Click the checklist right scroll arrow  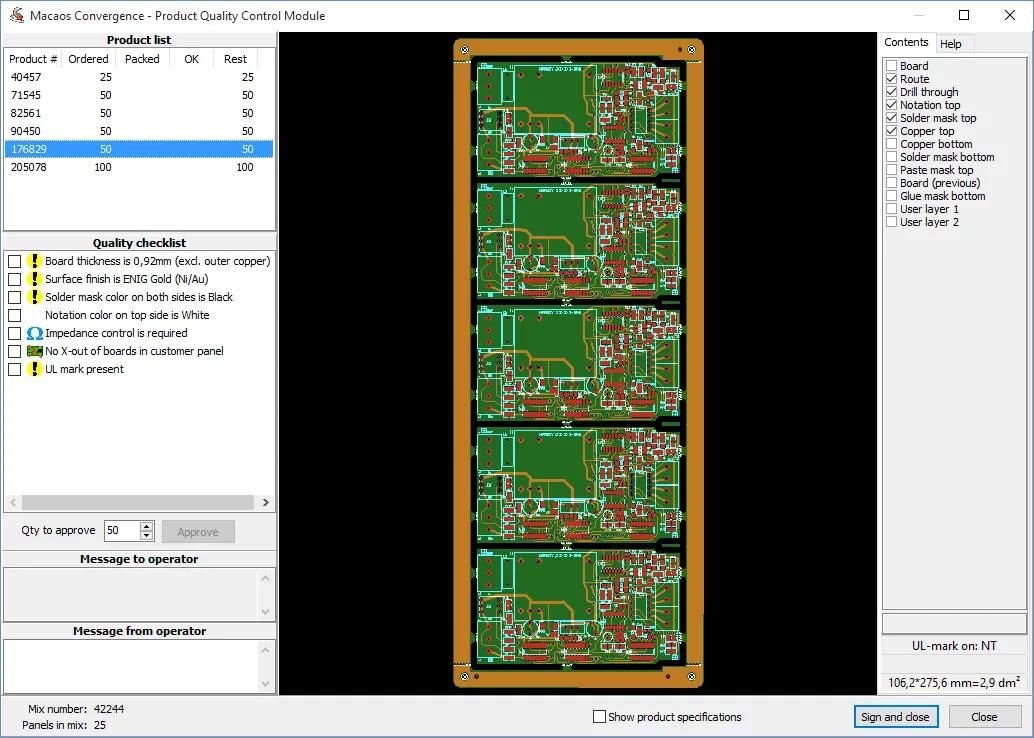coord(266,502)
